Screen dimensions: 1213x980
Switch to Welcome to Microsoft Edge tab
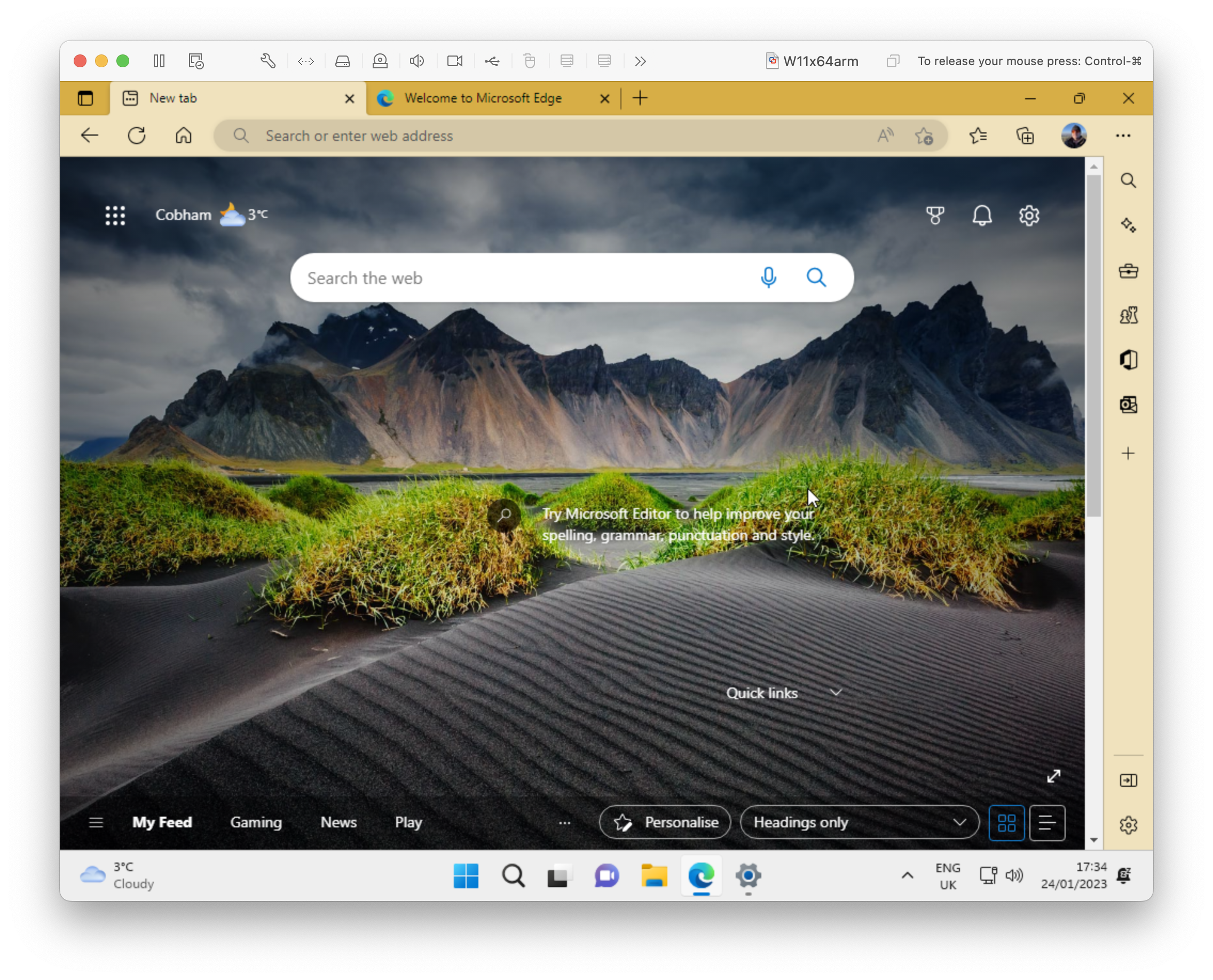pos(483,98)
